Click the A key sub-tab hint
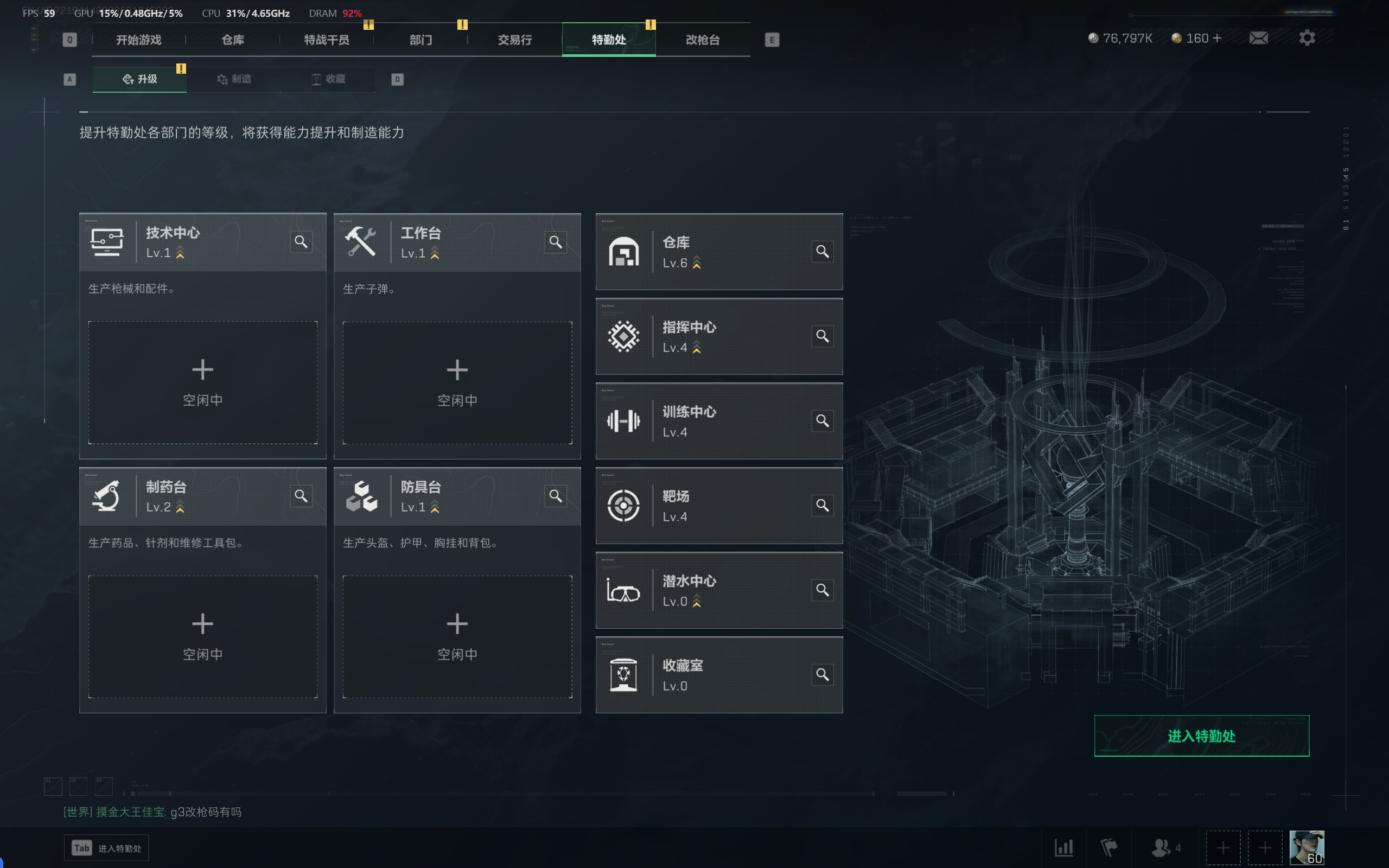Viewport: 1389px width, 868px height. 69,79
